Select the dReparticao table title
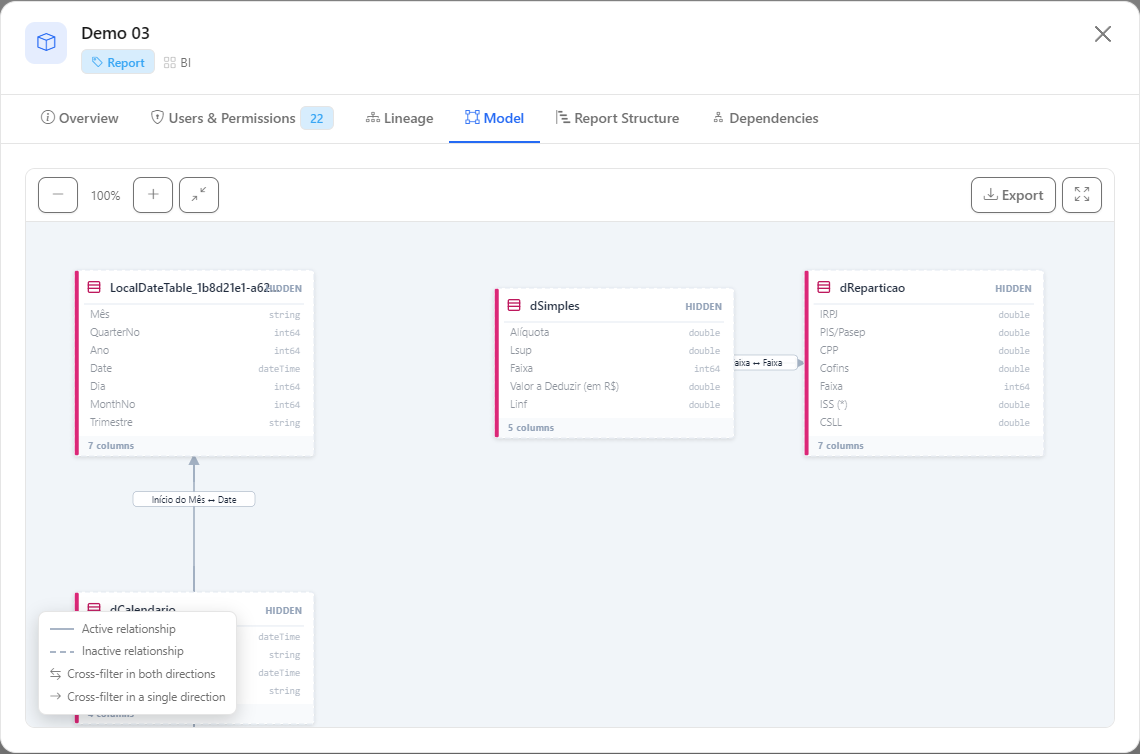This screenshot has width=1140, height=754. (x=872, y=288)
